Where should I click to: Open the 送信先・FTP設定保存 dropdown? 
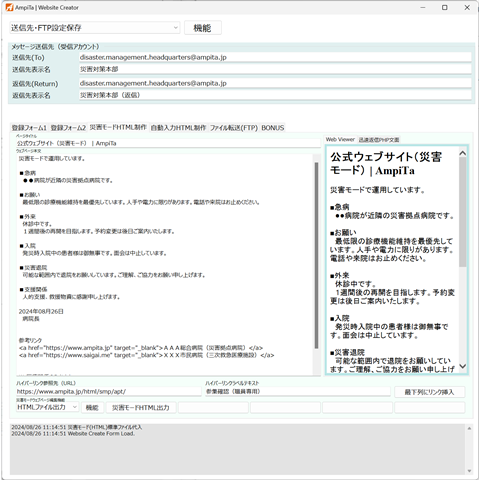95,28
